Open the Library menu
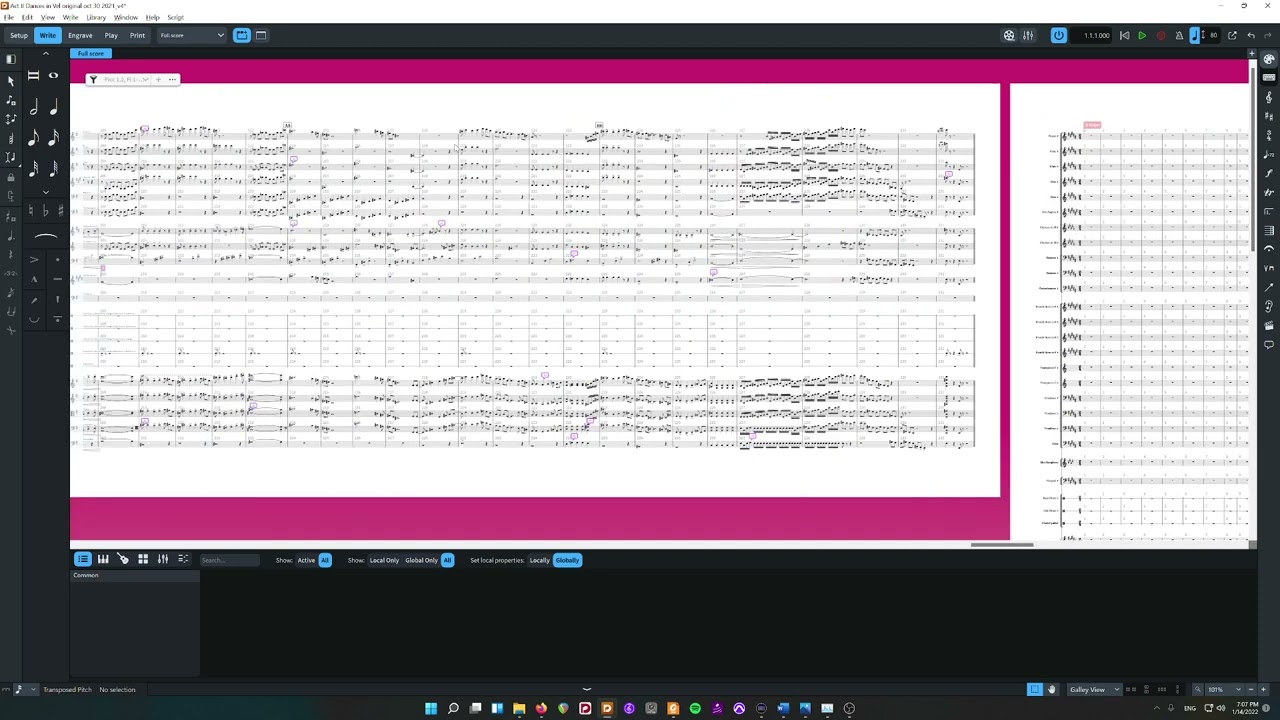1280x720 pixels. point(96,17)
